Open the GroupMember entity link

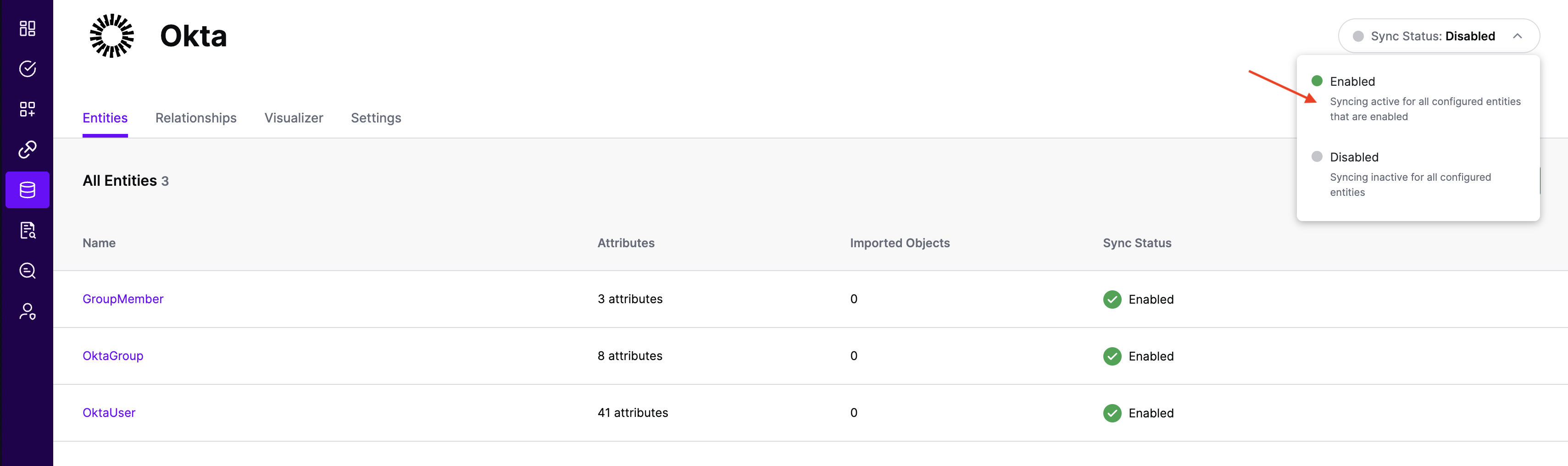pyautogui.click(x=123, y=299)
